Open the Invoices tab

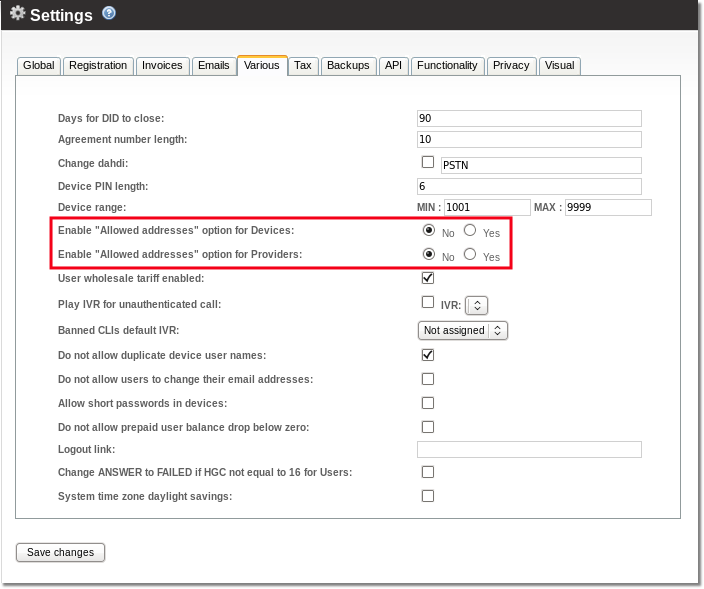pos(162,66)
